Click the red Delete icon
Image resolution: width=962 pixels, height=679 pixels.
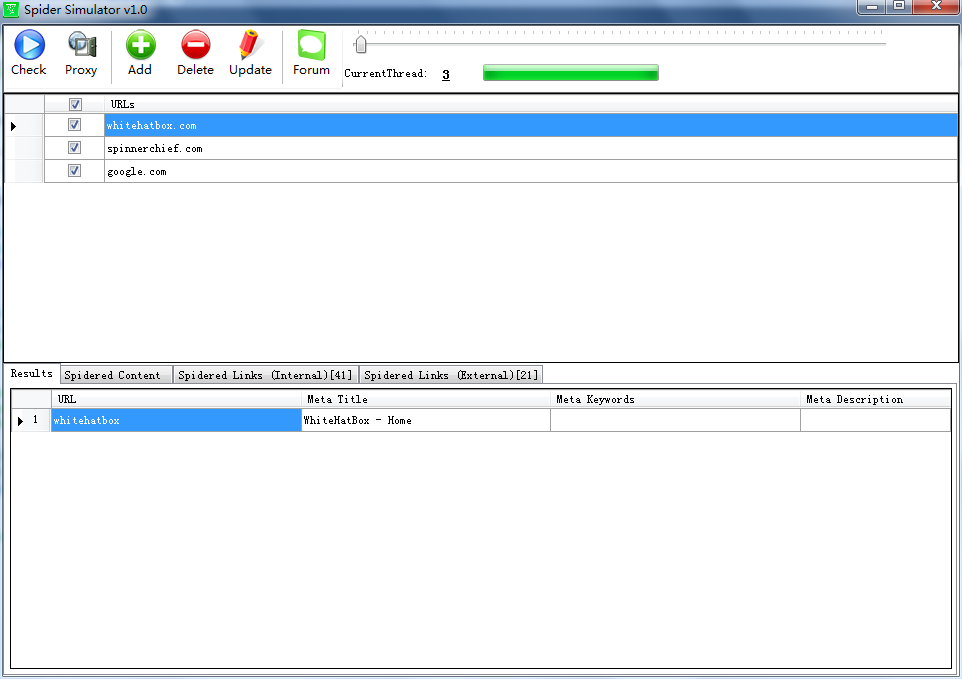(x=195, y=45)
